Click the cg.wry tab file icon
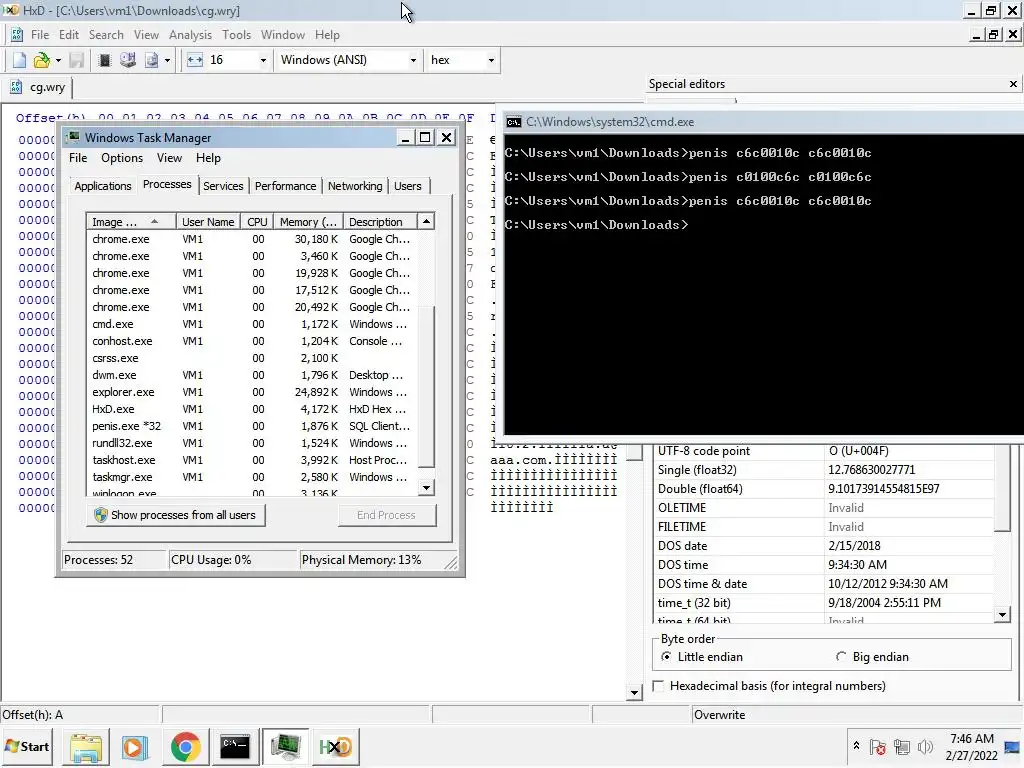The width and height of the screenshot is (1024, 768). point(16,87)
